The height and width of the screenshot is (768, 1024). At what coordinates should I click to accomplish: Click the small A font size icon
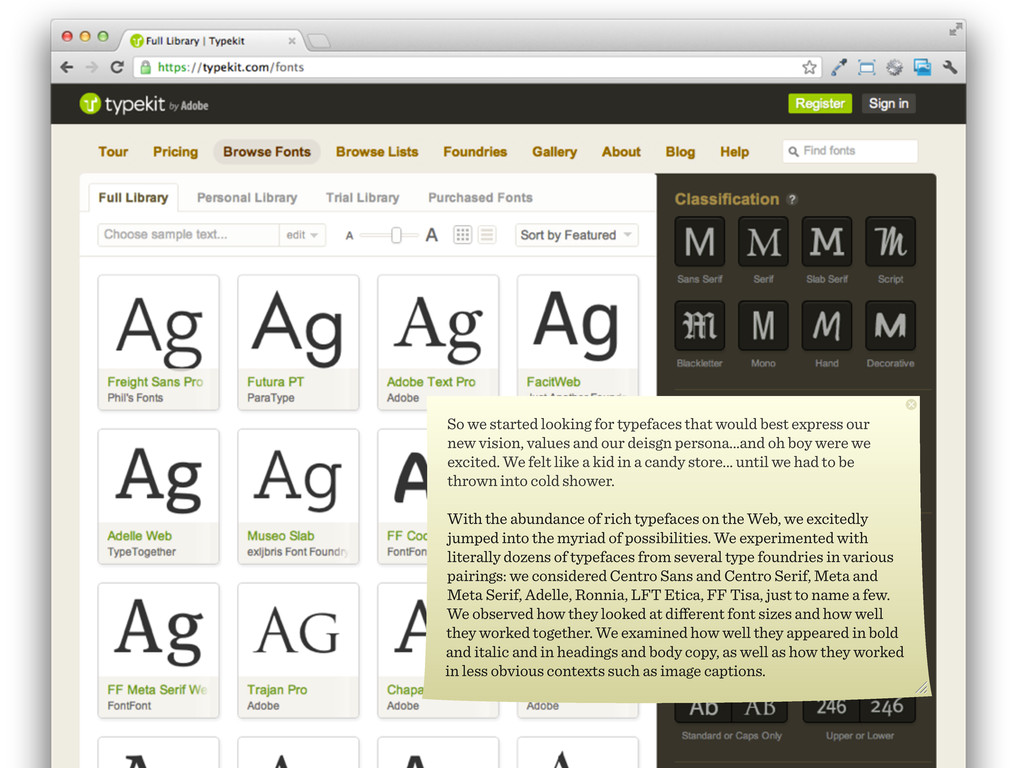[x=349, y=236]
